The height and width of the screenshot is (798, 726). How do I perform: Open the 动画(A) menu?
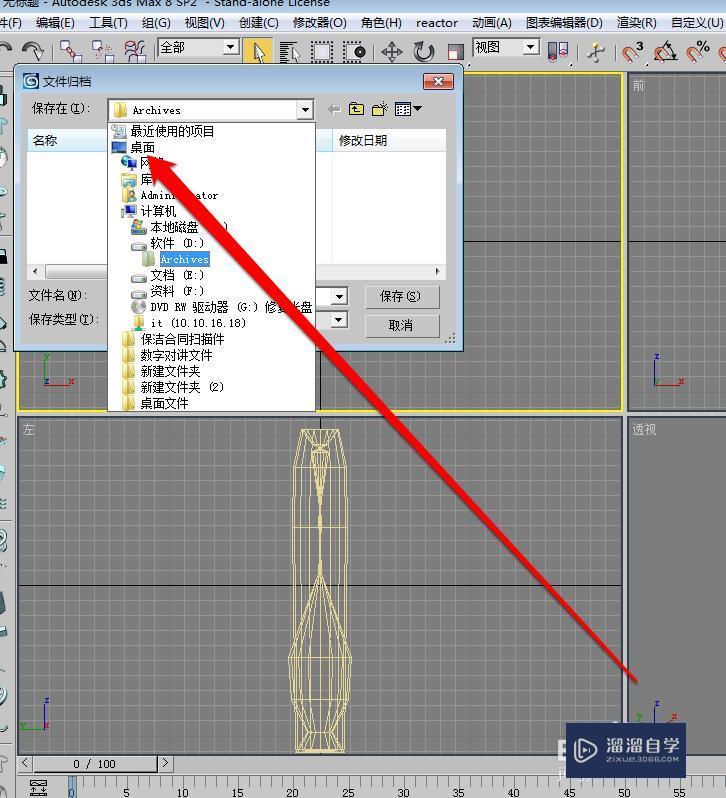tap(491, 23)
